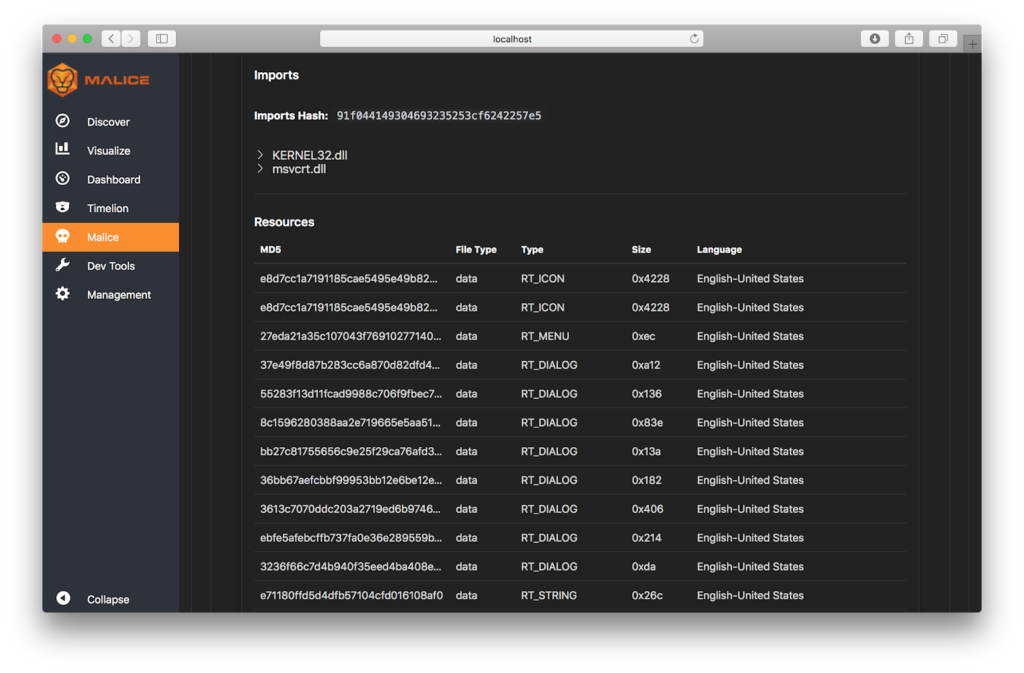Click MD5 27eda21a35c107043f76910277140...
This screenshot has width=1024, height=673.
pyautogui.click(x=351, y=336)
